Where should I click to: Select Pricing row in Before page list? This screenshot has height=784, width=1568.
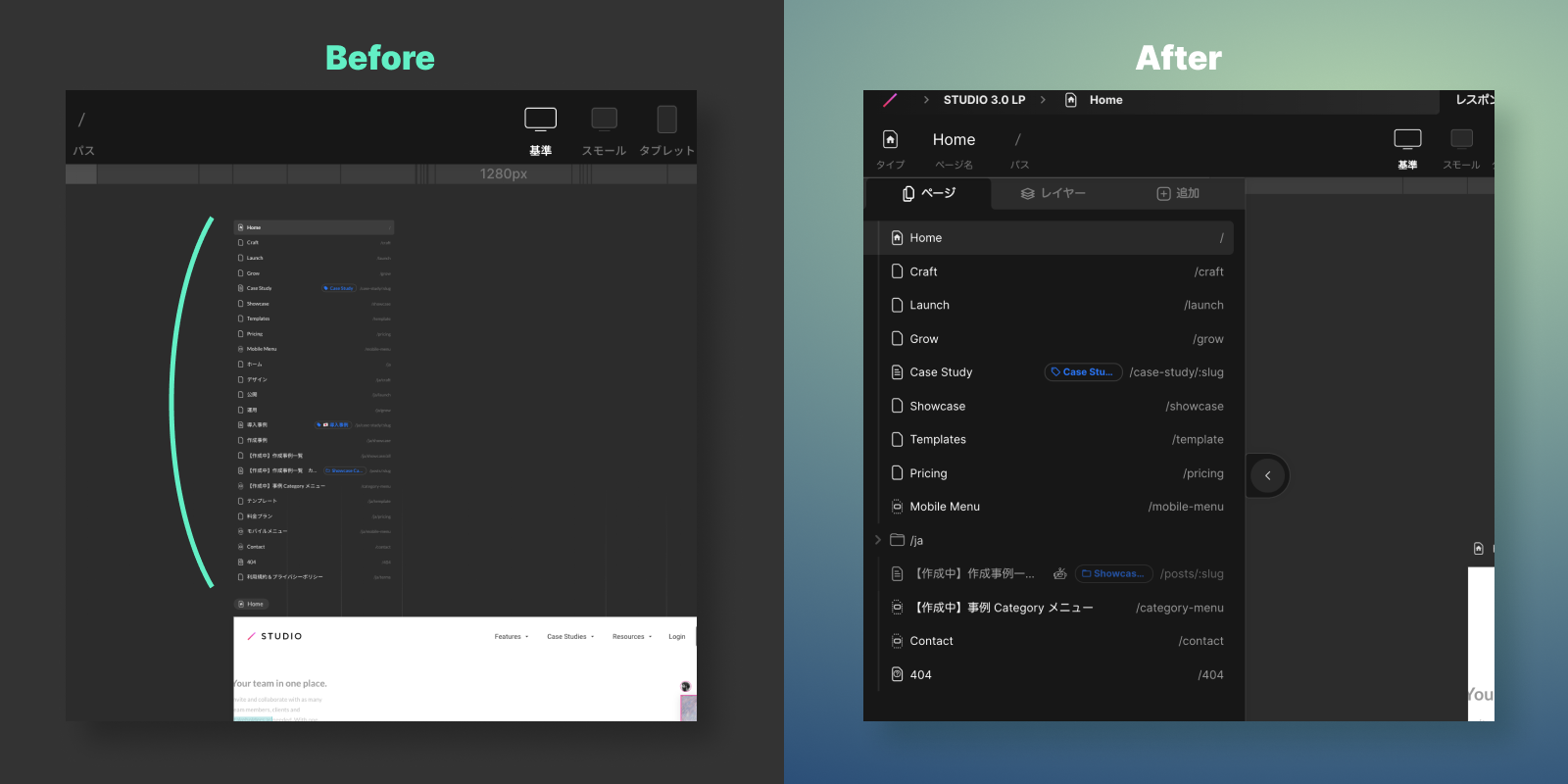click(x=314, y=334)
